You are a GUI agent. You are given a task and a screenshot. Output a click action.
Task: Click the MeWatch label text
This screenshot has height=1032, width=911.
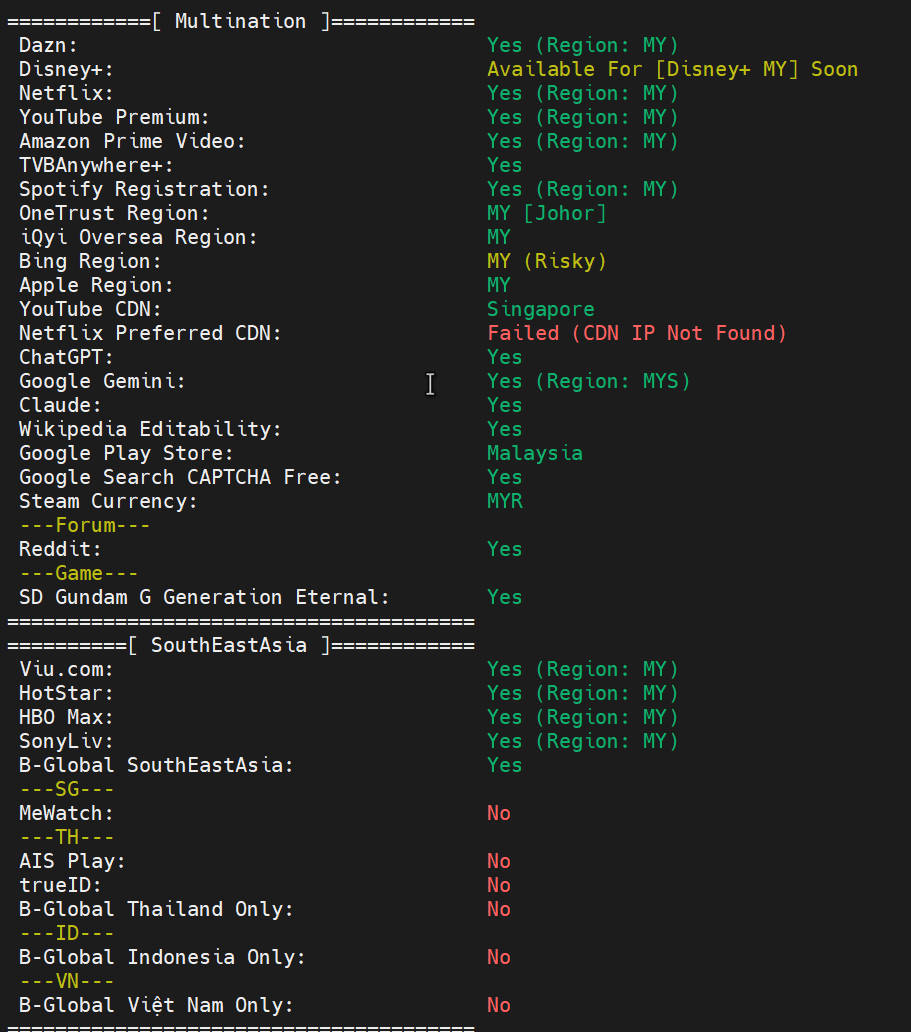(x=66, y=813)
